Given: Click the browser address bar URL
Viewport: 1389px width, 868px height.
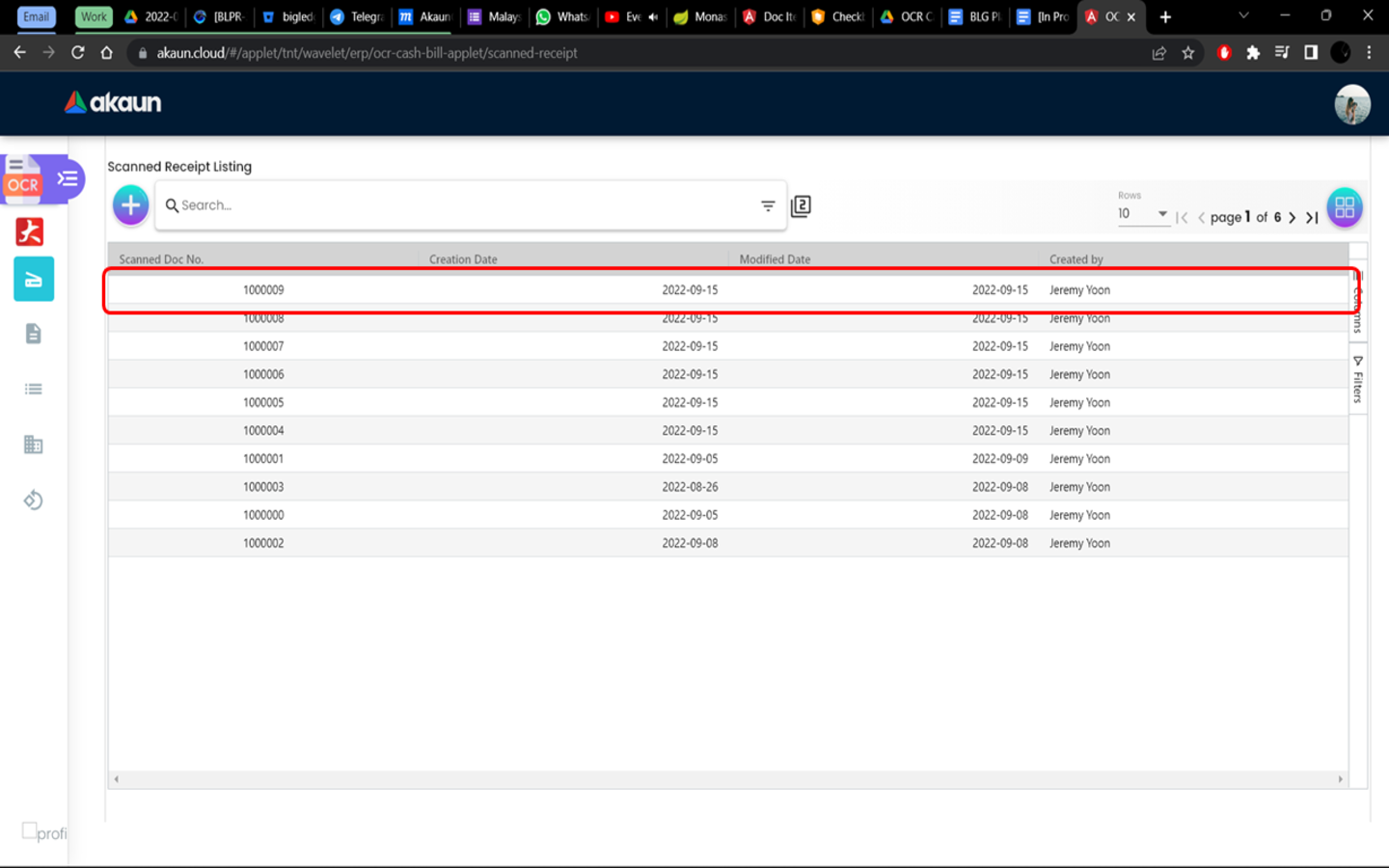Looking at the screenshot, I should click(367, 53).
